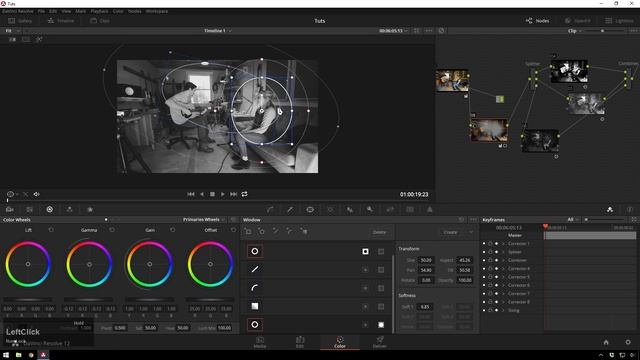Click the Lift master wheel slider
This screenshot has width=640, height=360.
tap(28, 300)
